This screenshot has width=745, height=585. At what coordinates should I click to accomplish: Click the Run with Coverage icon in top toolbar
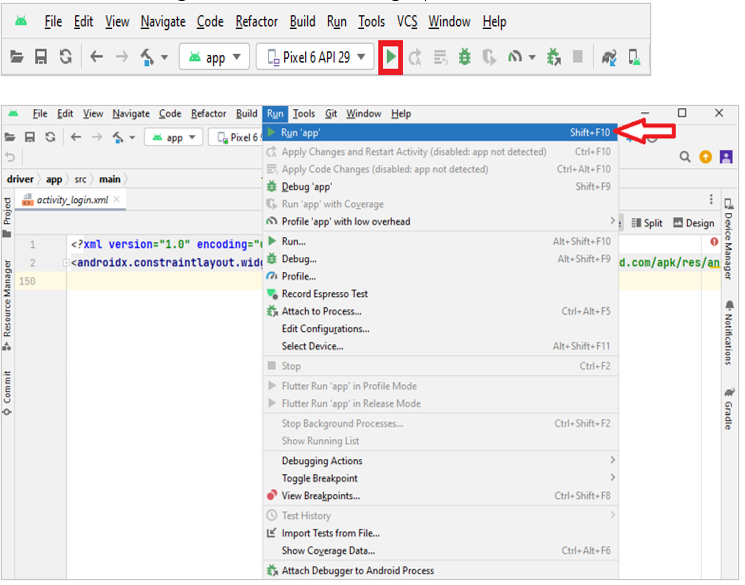(x=489, y=58)
